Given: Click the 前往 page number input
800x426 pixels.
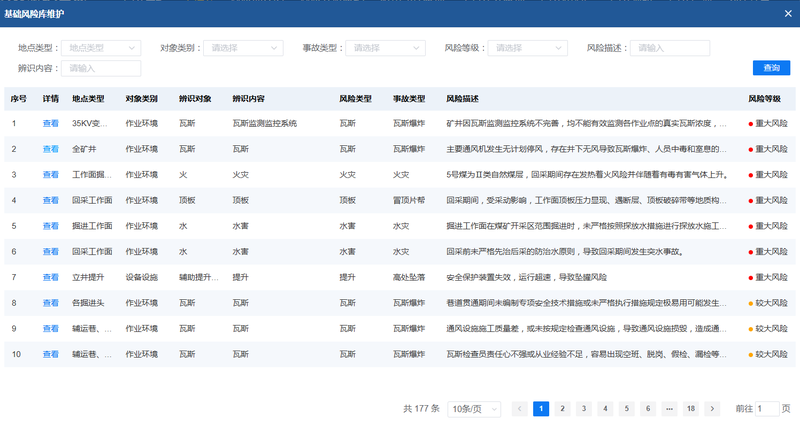Looking at the screenshot, I should coord(767,409).
